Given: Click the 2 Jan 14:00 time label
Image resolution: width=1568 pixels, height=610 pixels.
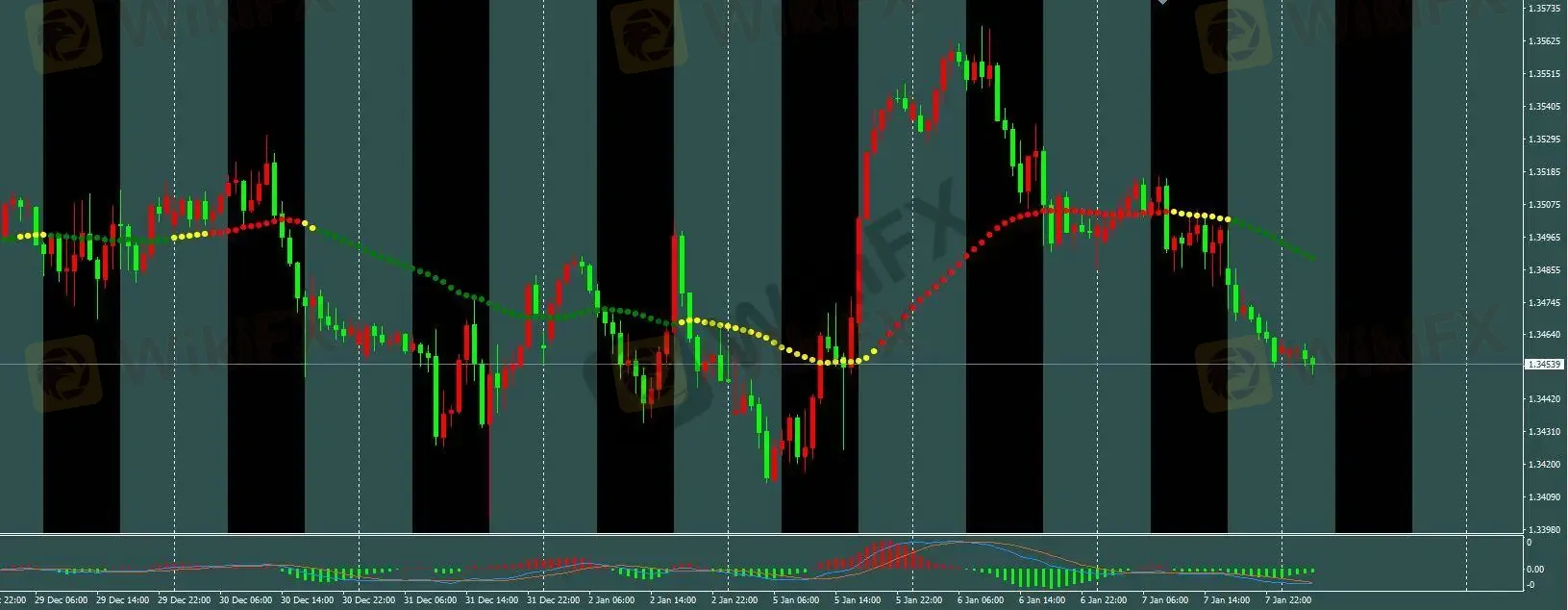Looking at the screenshot, I should pos(673,600).
